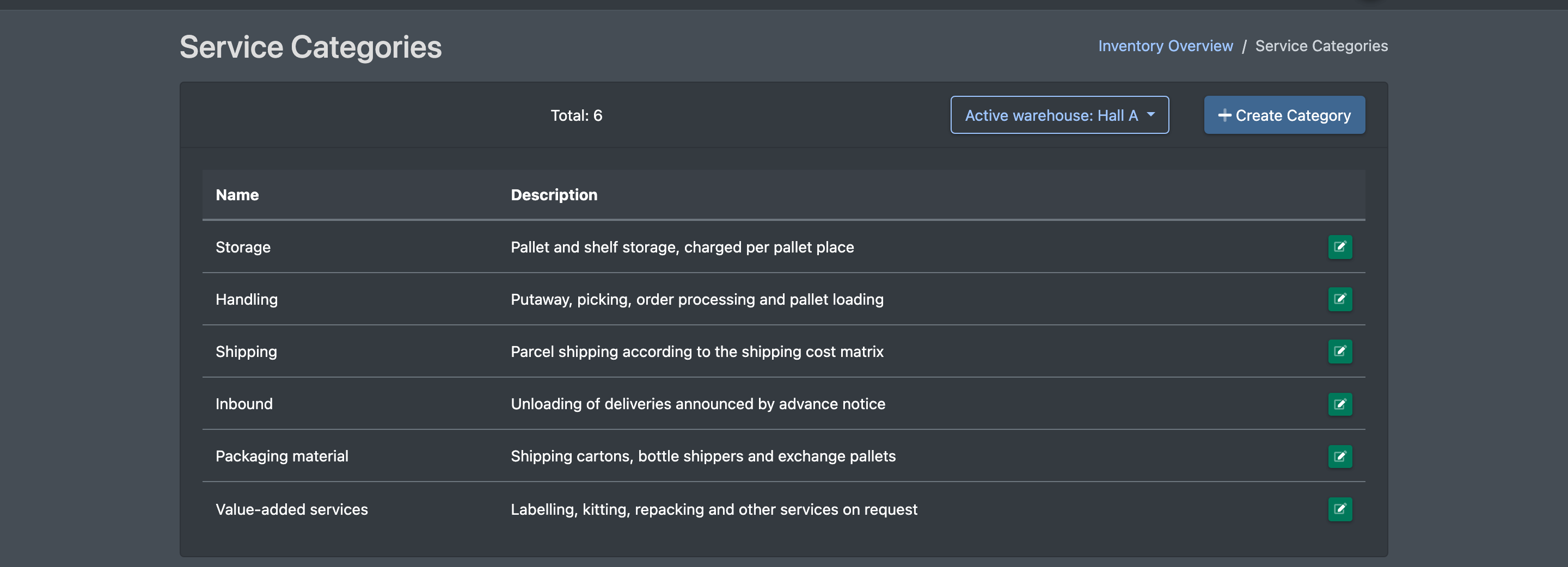Click the 'Total: 6' count text

[x=577, y=115]
